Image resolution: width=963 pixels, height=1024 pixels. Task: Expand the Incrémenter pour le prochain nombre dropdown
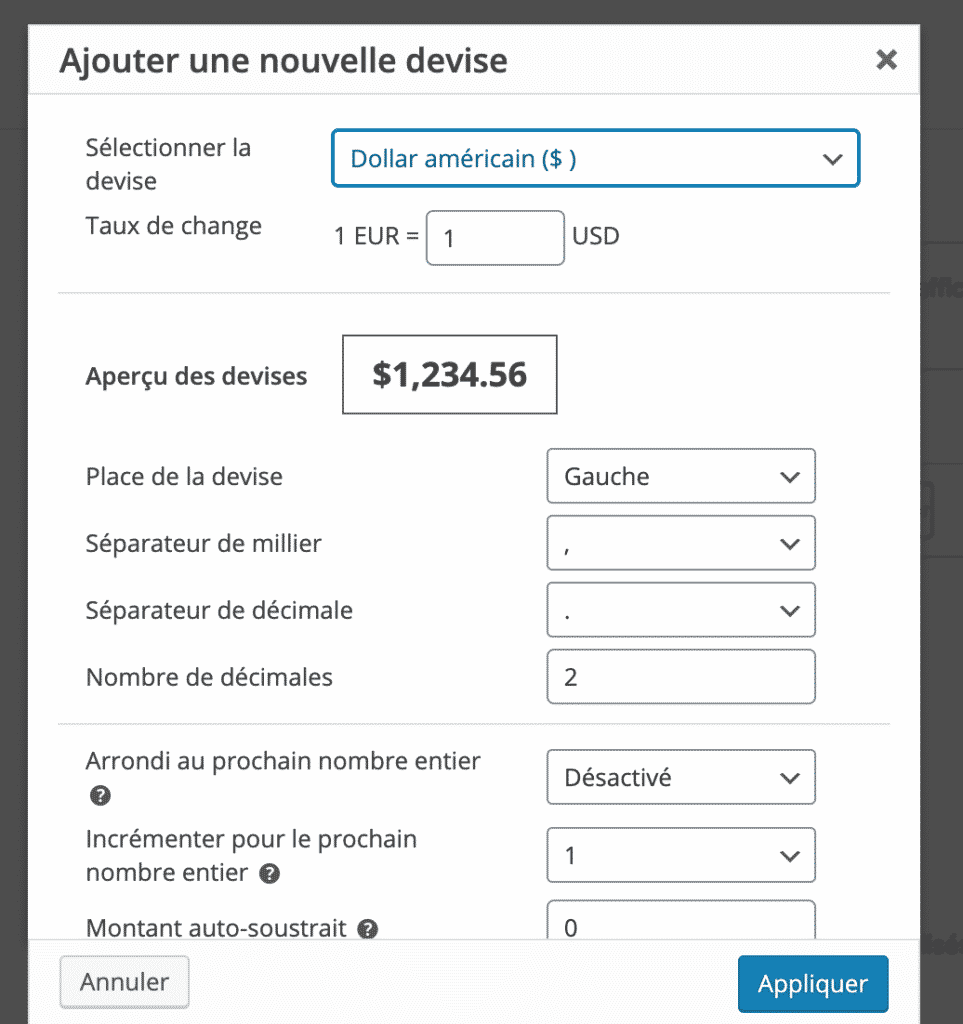[681, 855]
